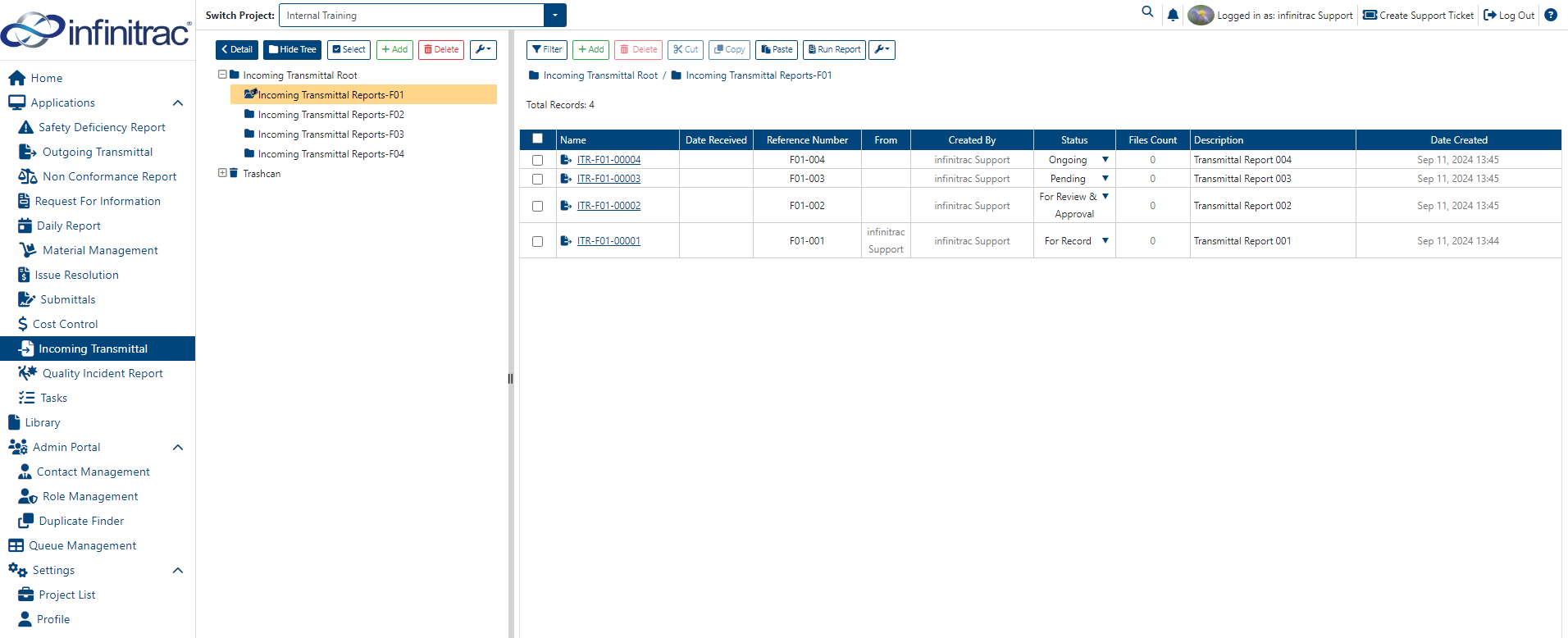Click file icon of ITR-F01-00004 row

tap(566, 160)
